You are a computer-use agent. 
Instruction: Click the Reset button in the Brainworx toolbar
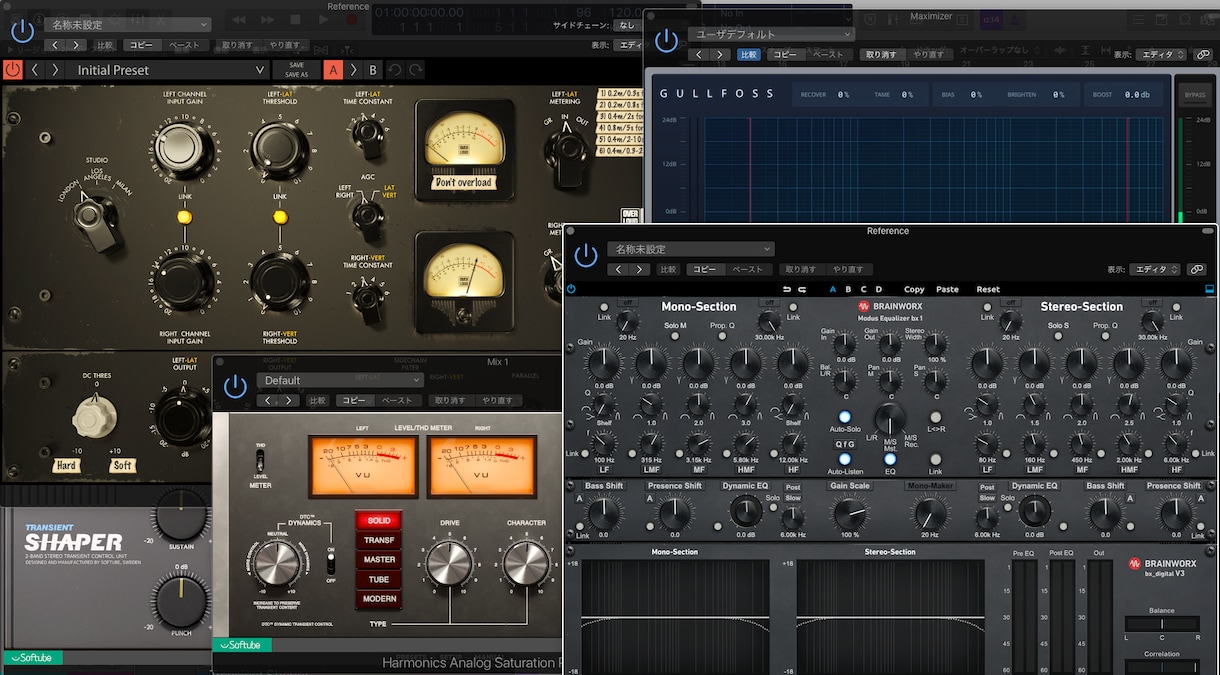988,289
